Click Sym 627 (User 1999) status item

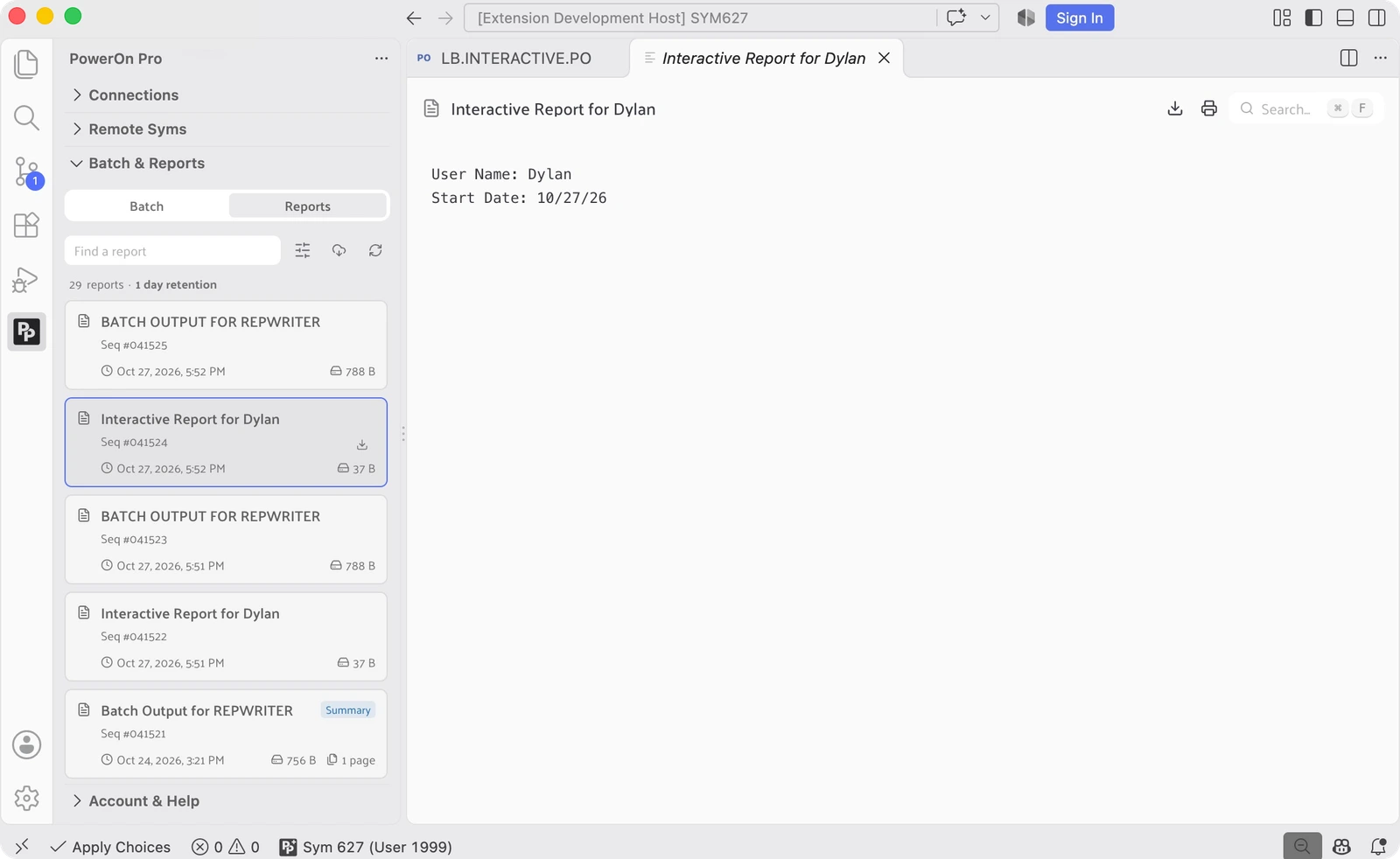(366, 847)
